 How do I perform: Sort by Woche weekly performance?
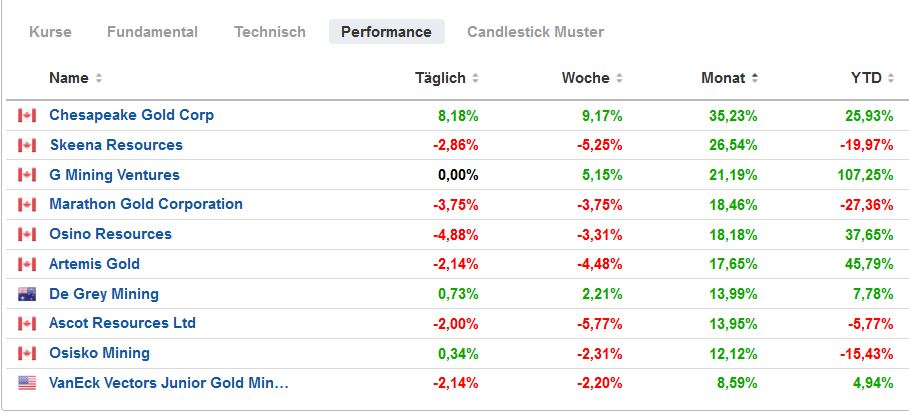591,78
